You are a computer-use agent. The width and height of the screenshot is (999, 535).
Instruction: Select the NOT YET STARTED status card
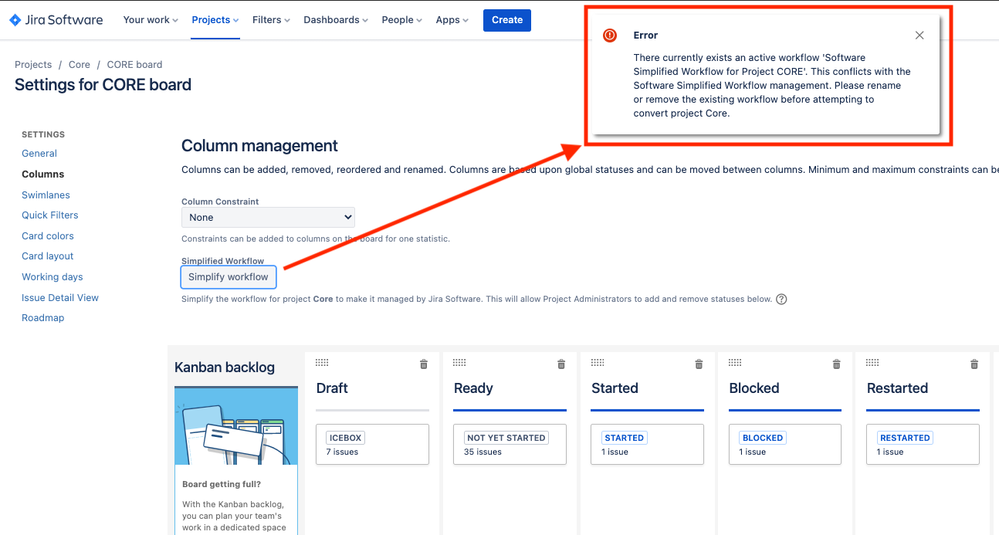coord(510,445)
